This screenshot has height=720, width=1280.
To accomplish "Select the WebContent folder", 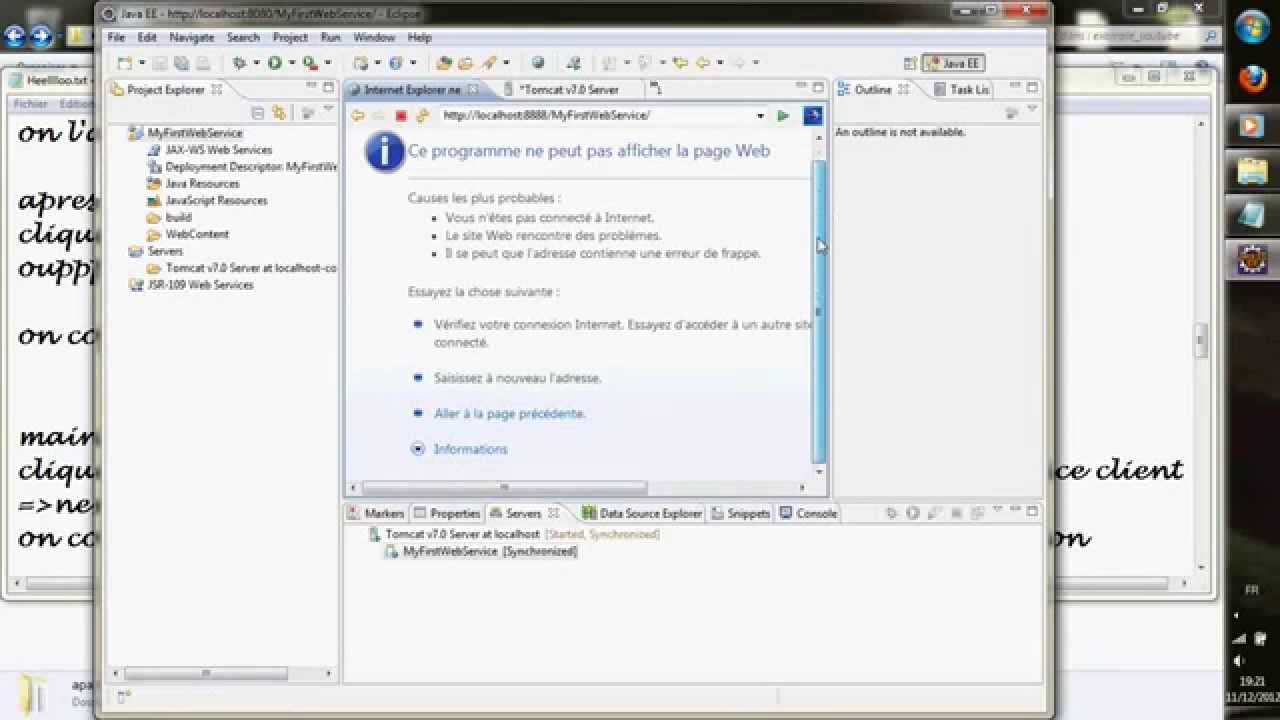I will [x=189, y=234].
